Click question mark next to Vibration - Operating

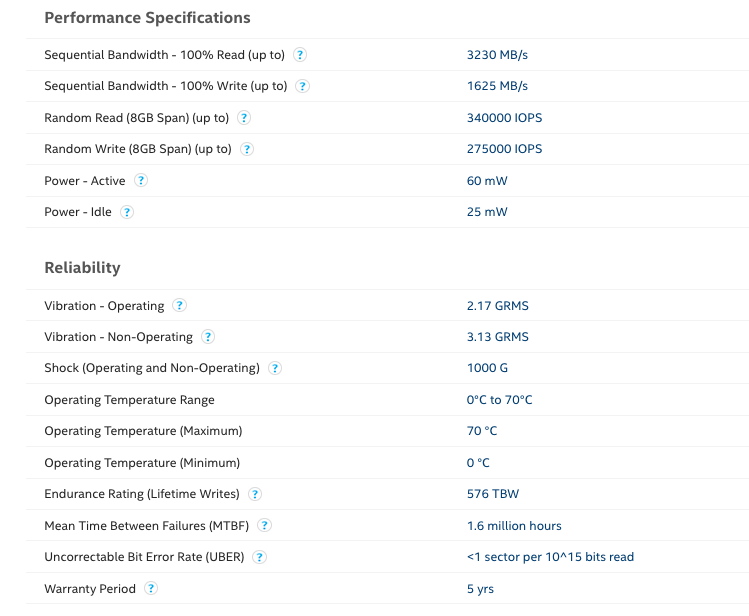[179, 306]
